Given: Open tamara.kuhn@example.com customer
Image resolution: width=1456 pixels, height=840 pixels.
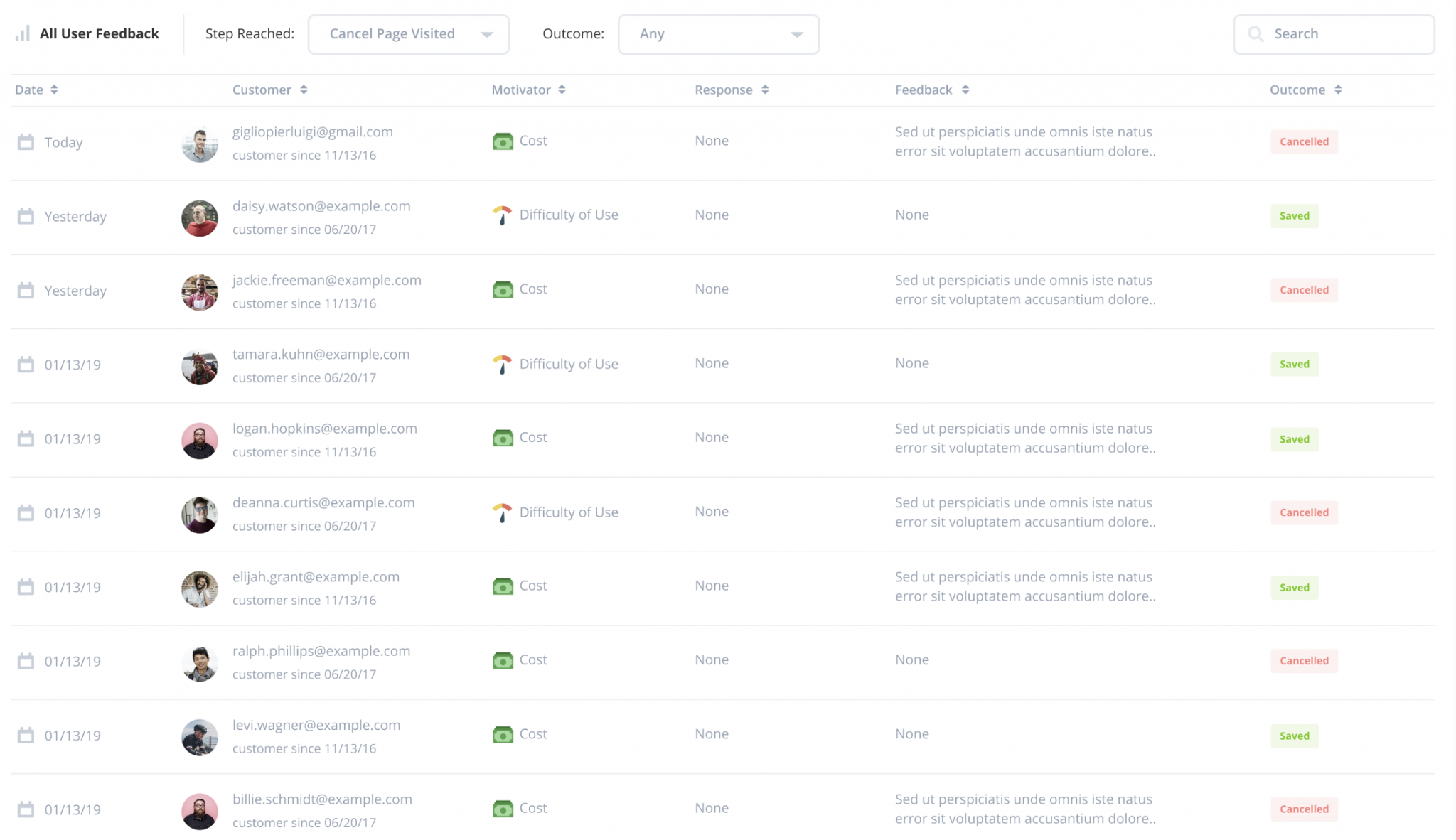Looking at the screenshot, I should point(321,354).
